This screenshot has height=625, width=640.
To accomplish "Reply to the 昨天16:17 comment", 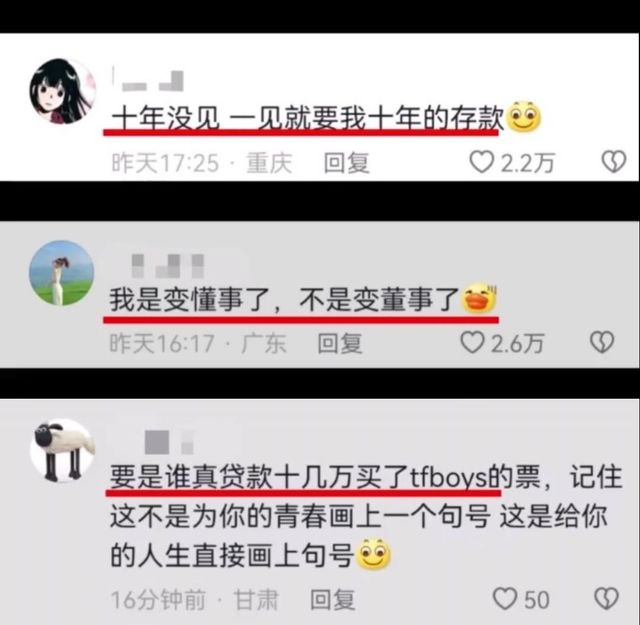I will 340,343.
